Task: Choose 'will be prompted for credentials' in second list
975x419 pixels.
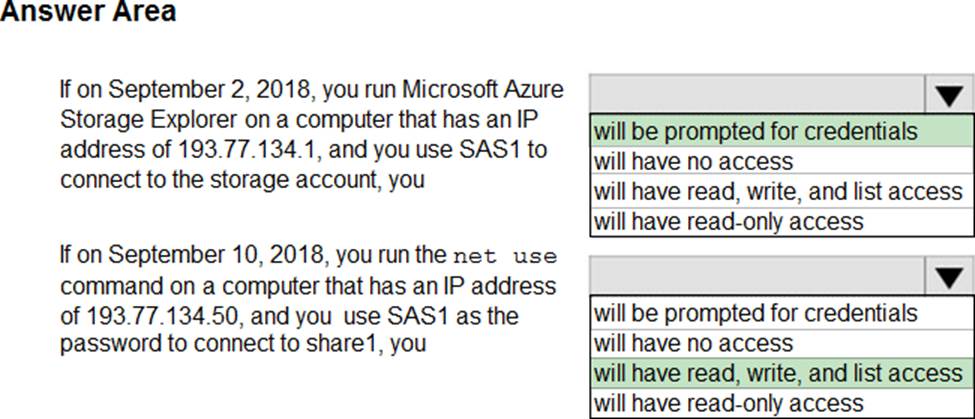Action: click(782, 312)
